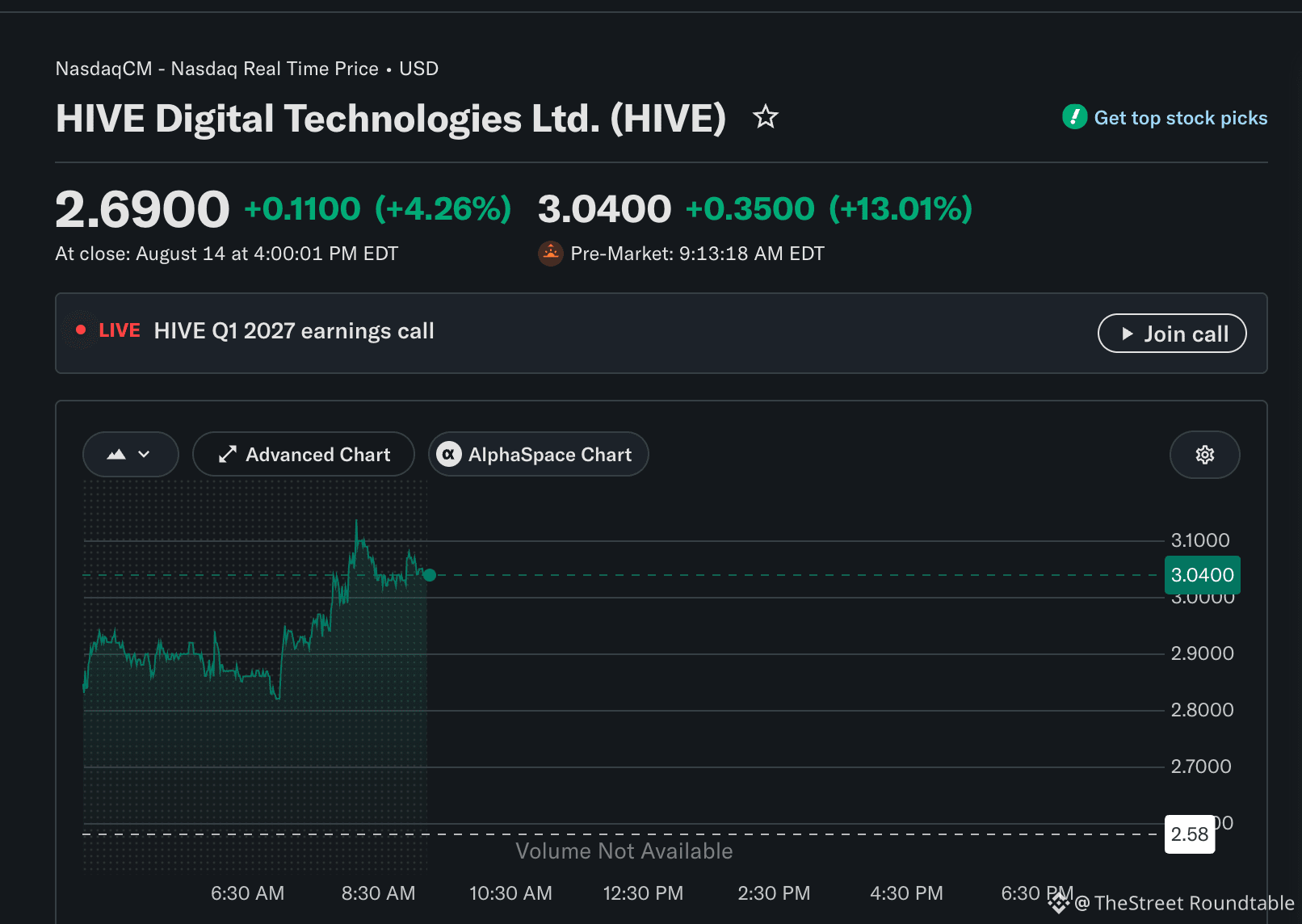Add HIVE to watchlist with star icon
Viewport: 1302px width, 924px height.
coord(766,117)
